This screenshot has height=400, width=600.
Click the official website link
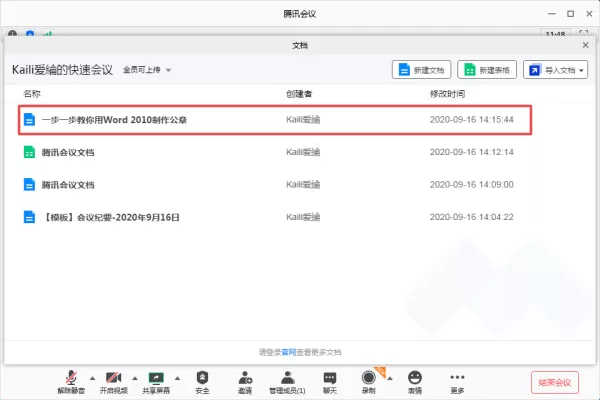289,352
